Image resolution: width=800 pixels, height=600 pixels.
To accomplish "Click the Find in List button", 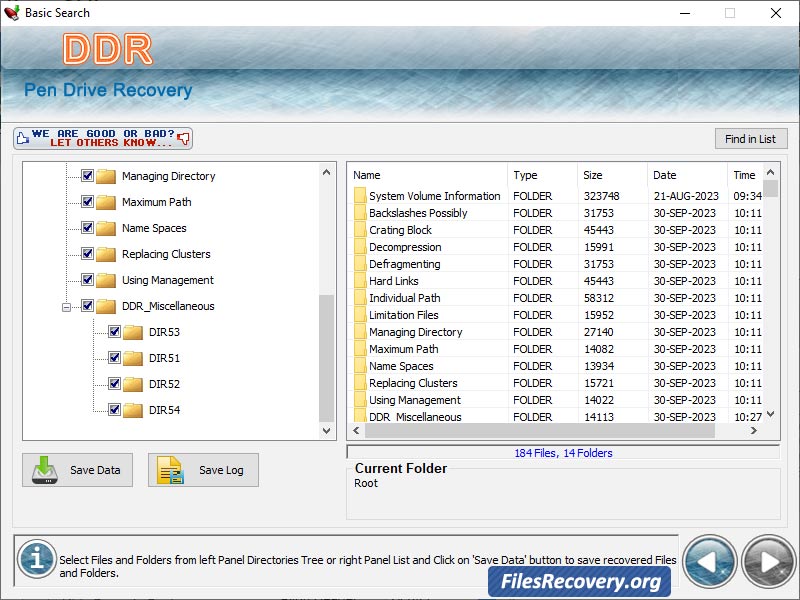I will (751, 138).
